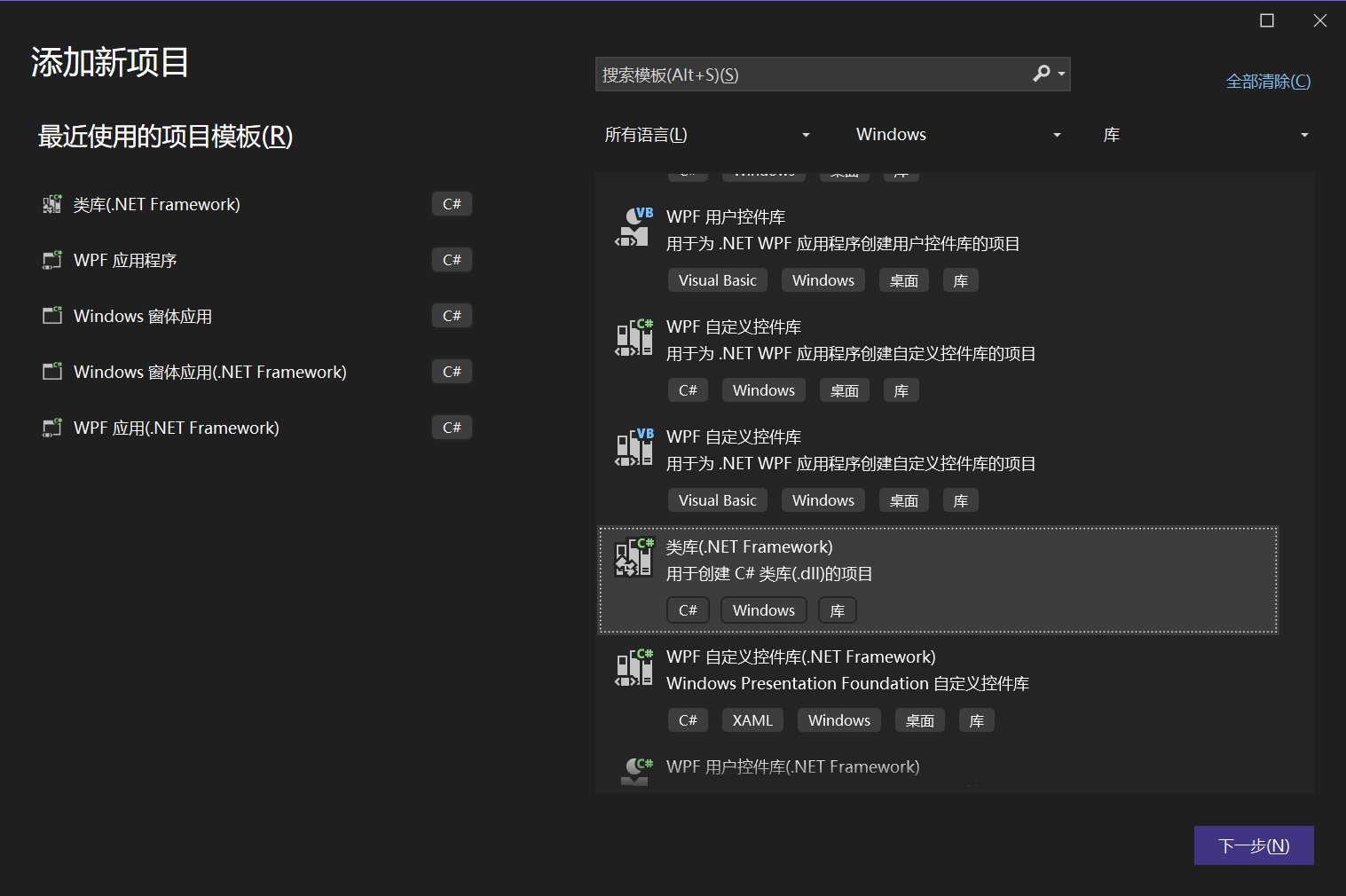The height and width of the screenshot is (896, 1346).
Task: Click the Class Library (.NET Framework) icon in recent templates
Action: pos(52,205)
